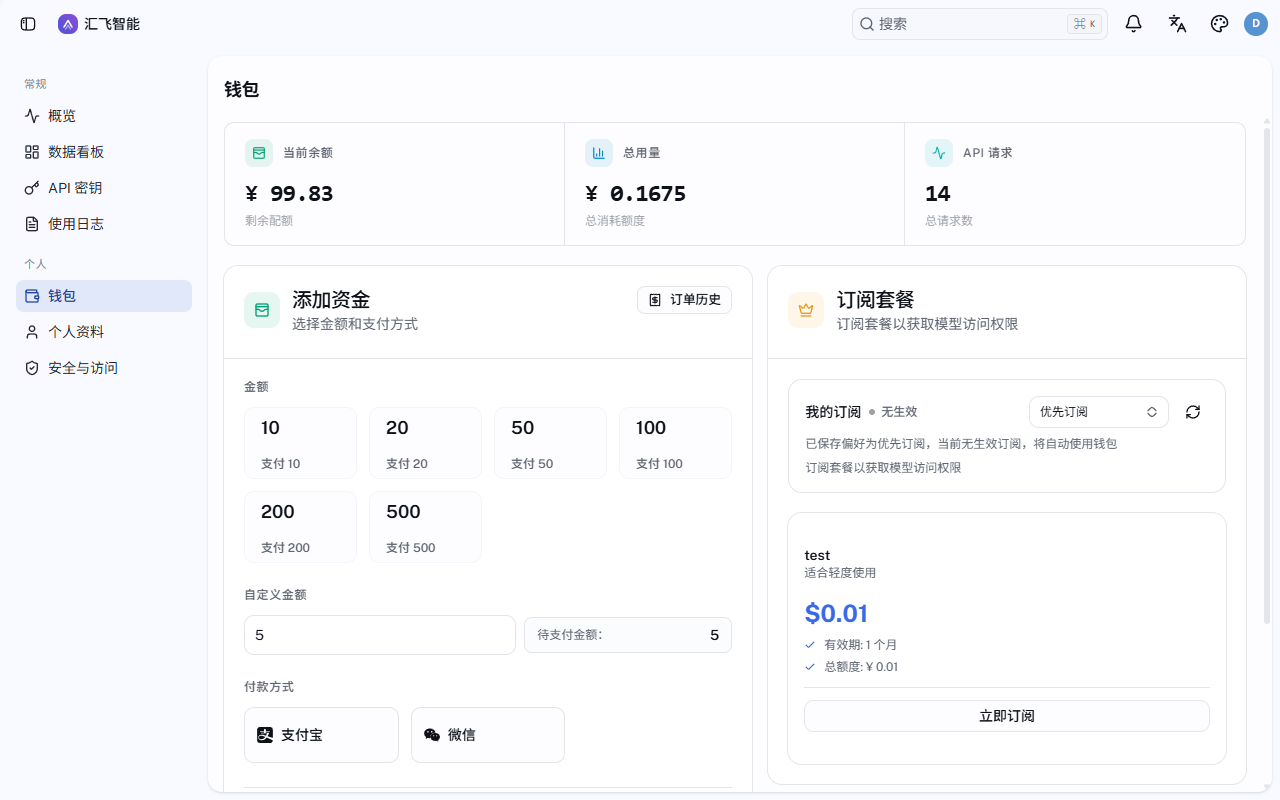Select the 200 amount option
This screenshot has height=800, width=1280.
point(300,527)
